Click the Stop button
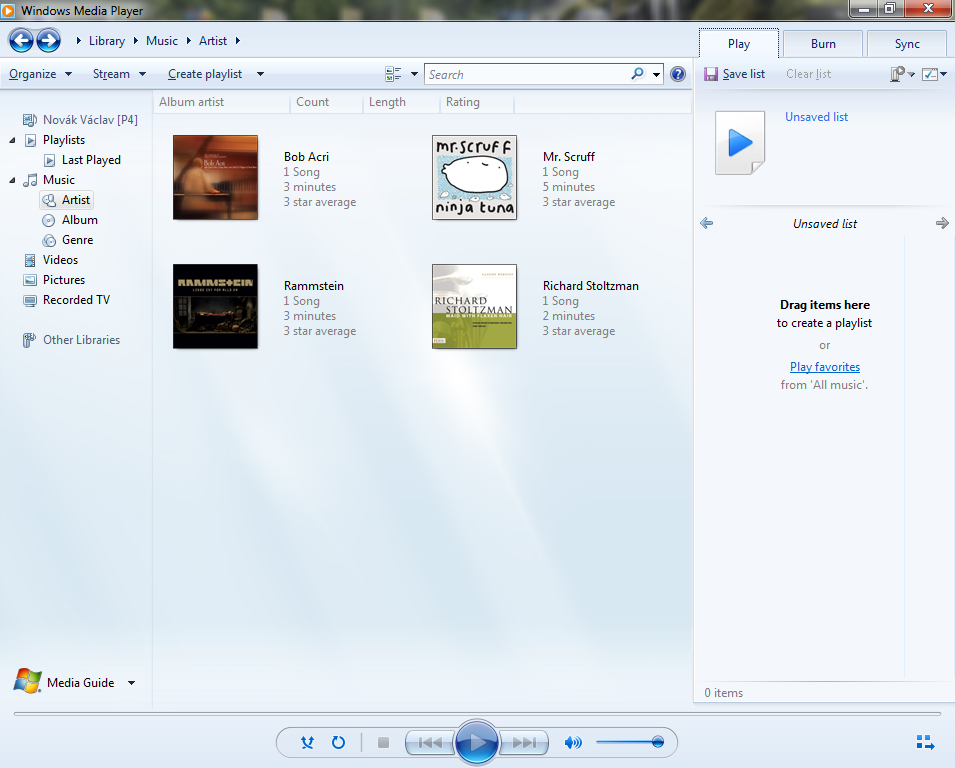 (383, 742)
